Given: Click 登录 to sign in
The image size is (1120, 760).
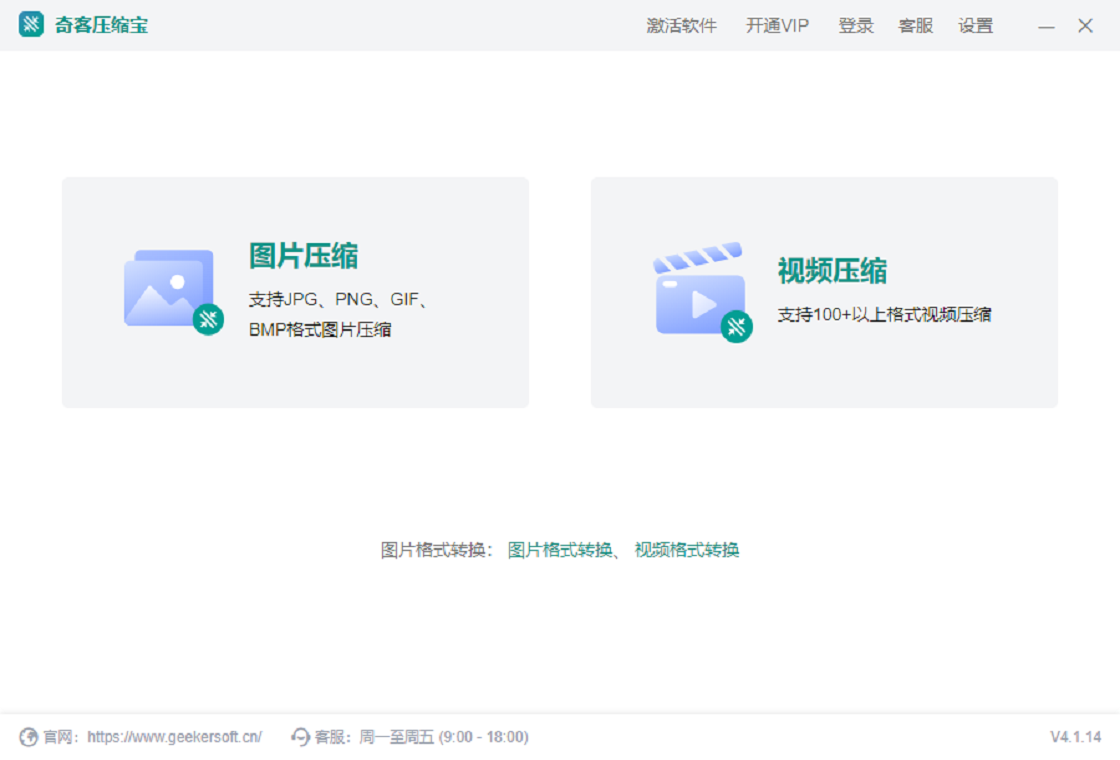Looking at the screenshot, I should point(856,26).
